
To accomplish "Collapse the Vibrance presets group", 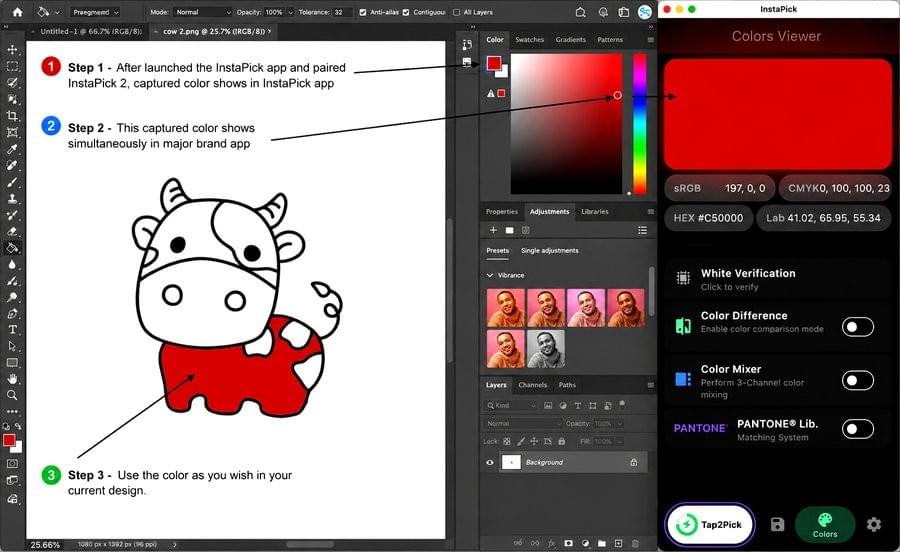I will coord(490,275).
